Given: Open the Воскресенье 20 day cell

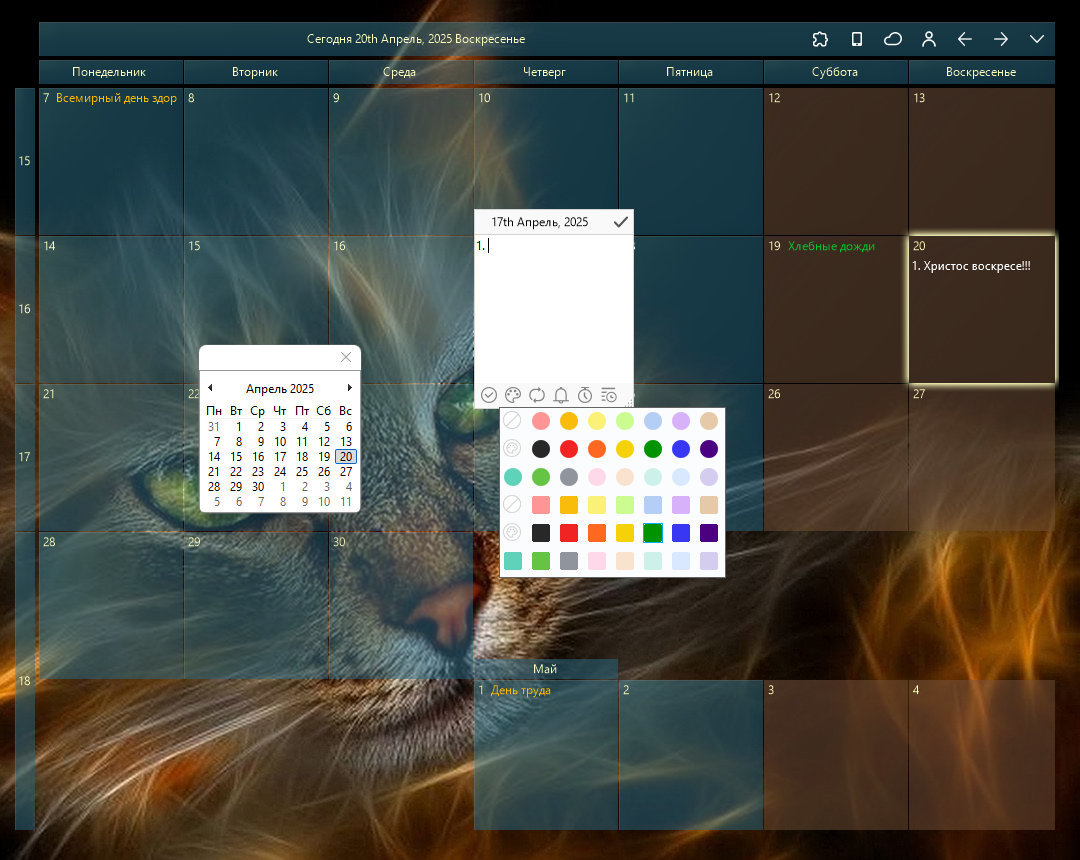Looking at the screenshot, I should (x=982, y=309).
